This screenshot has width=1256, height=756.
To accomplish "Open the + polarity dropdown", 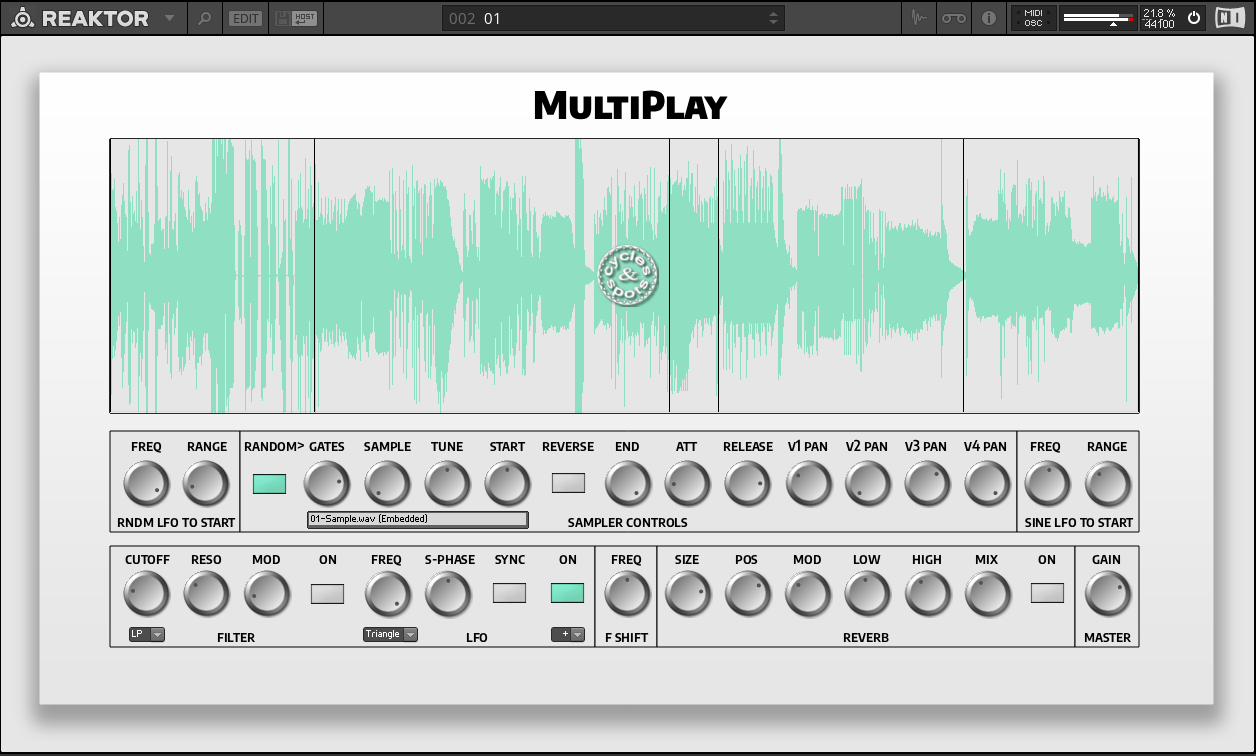I will 568,634.
